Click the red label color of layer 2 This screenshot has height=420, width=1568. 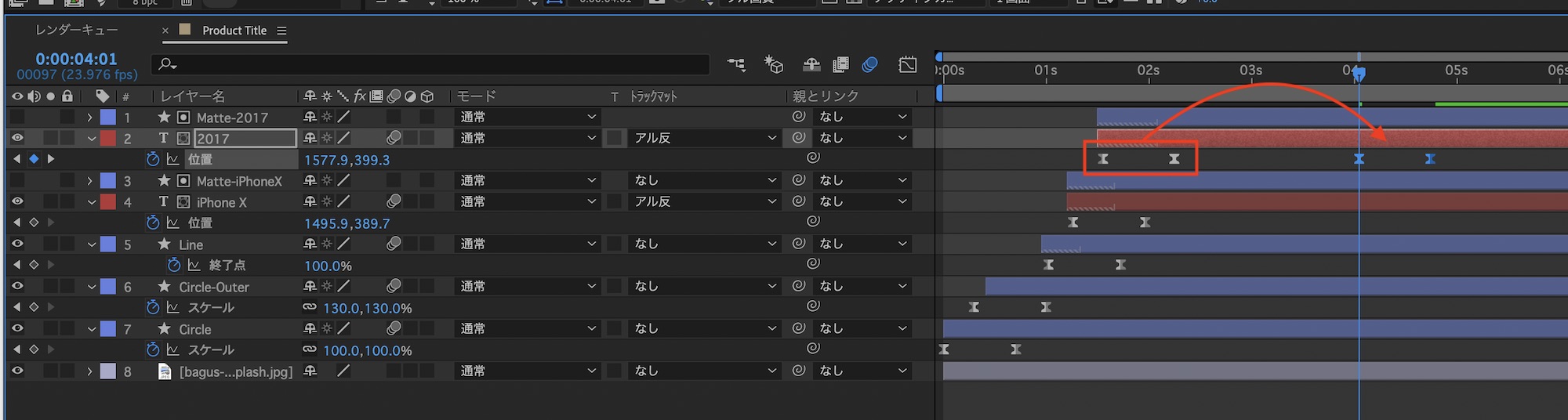[108, 138]
